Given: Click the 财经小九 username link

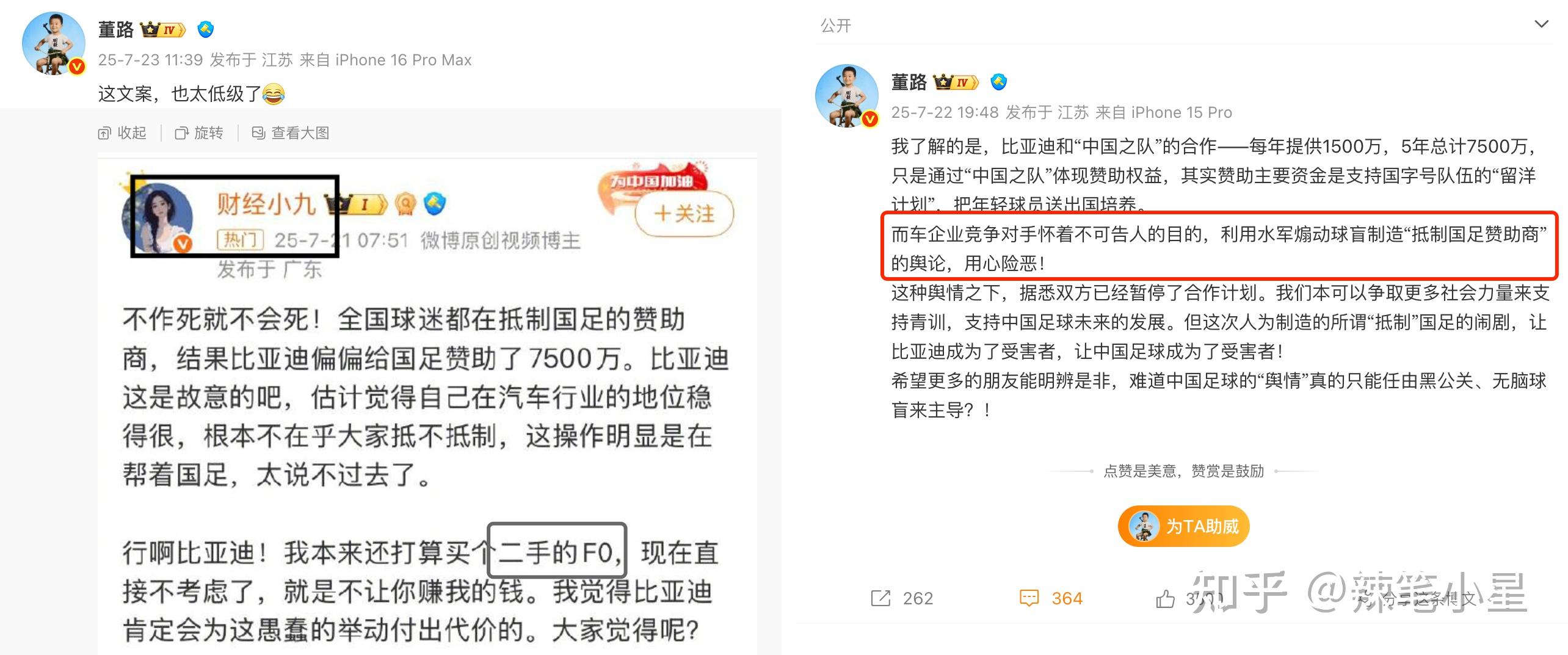Looking at the screenshot, I should pos(266,204).
